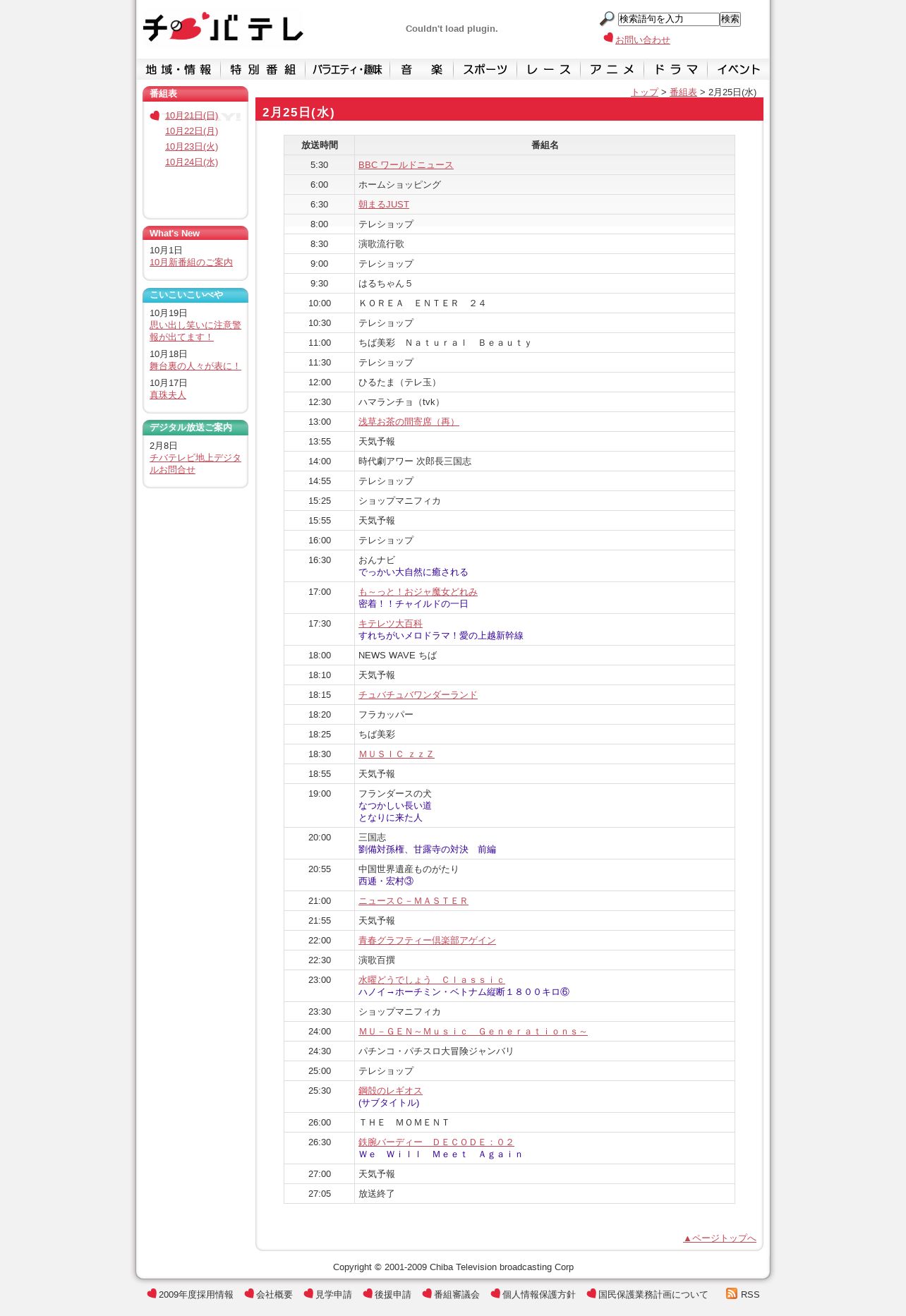Open the 特別番組 menu
Screen dimensions: 906x1316
pos(263,69)
